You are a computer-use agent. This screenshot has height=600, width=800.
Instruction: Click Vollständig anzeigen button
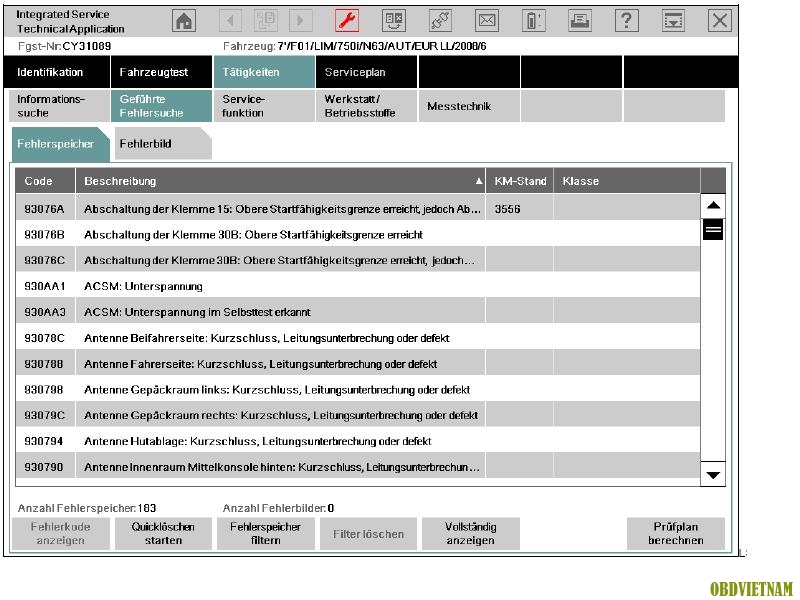coord(470,534)
